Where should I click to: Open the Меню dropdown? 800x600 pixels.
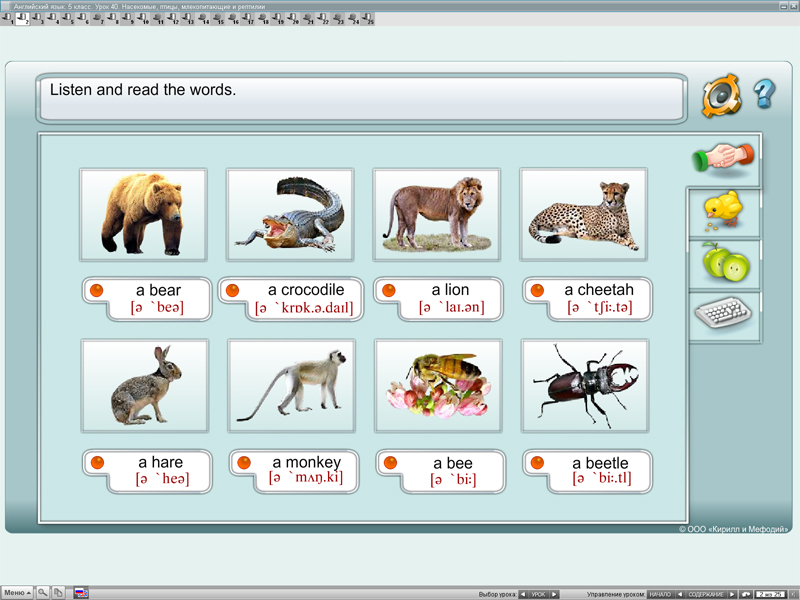[x=17, y=592]
